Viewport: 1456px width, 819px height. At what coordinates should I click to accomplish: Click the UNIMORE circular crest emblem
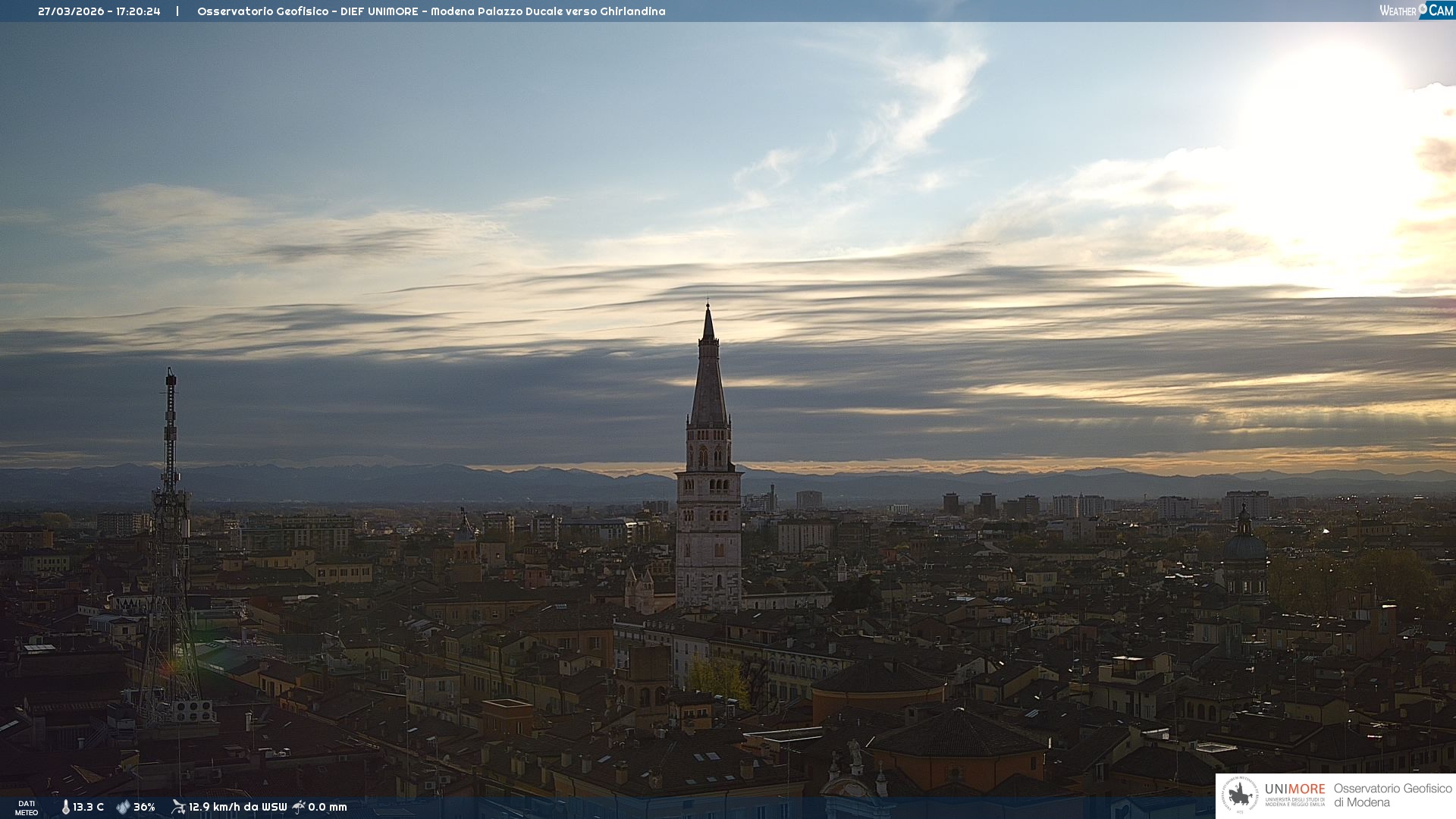coord(1240,795)
